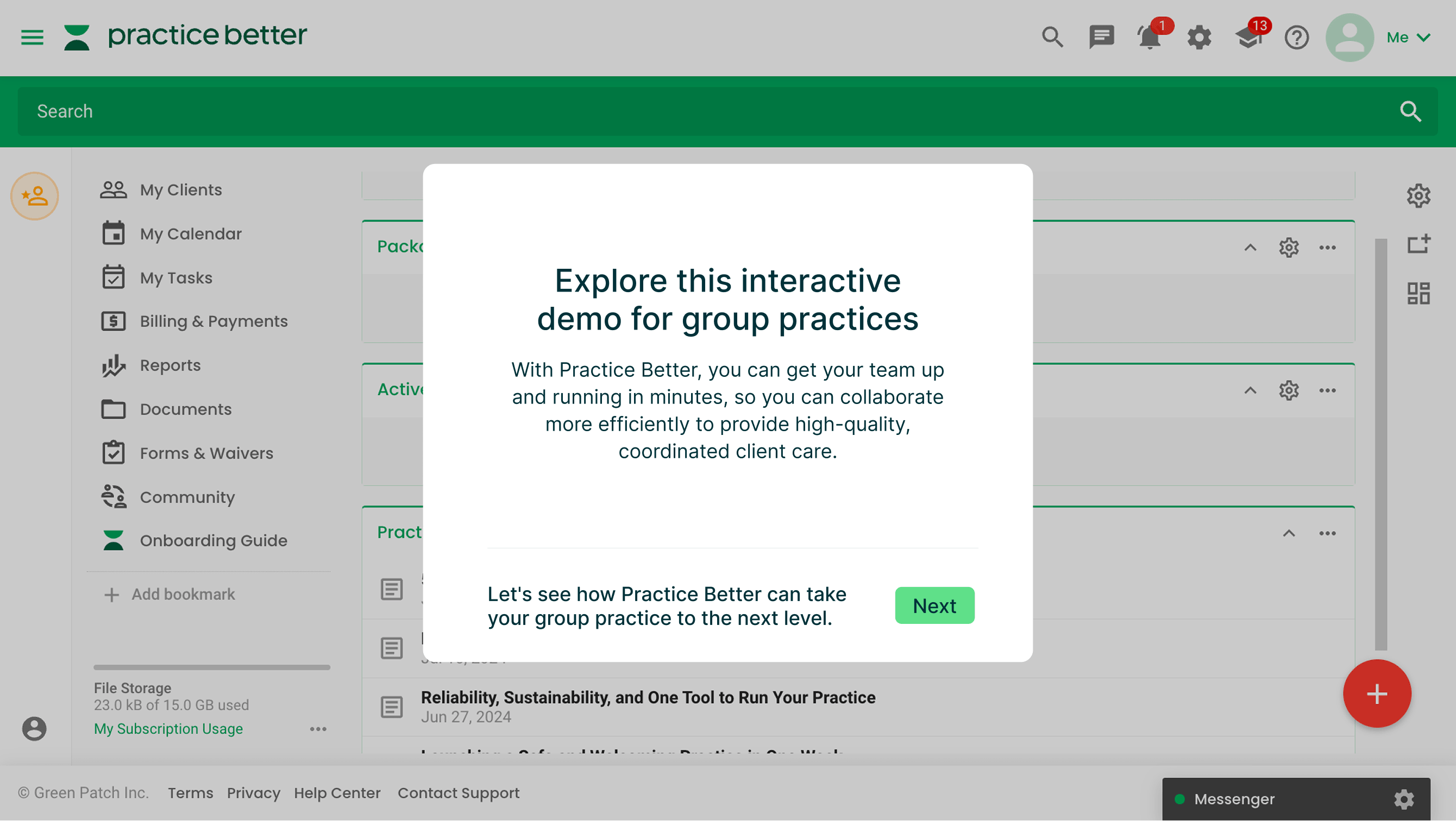The width and height of the screenshot is (1456, 821).
Task: Open Active widget settings gear
Action: coord(1289,390)
